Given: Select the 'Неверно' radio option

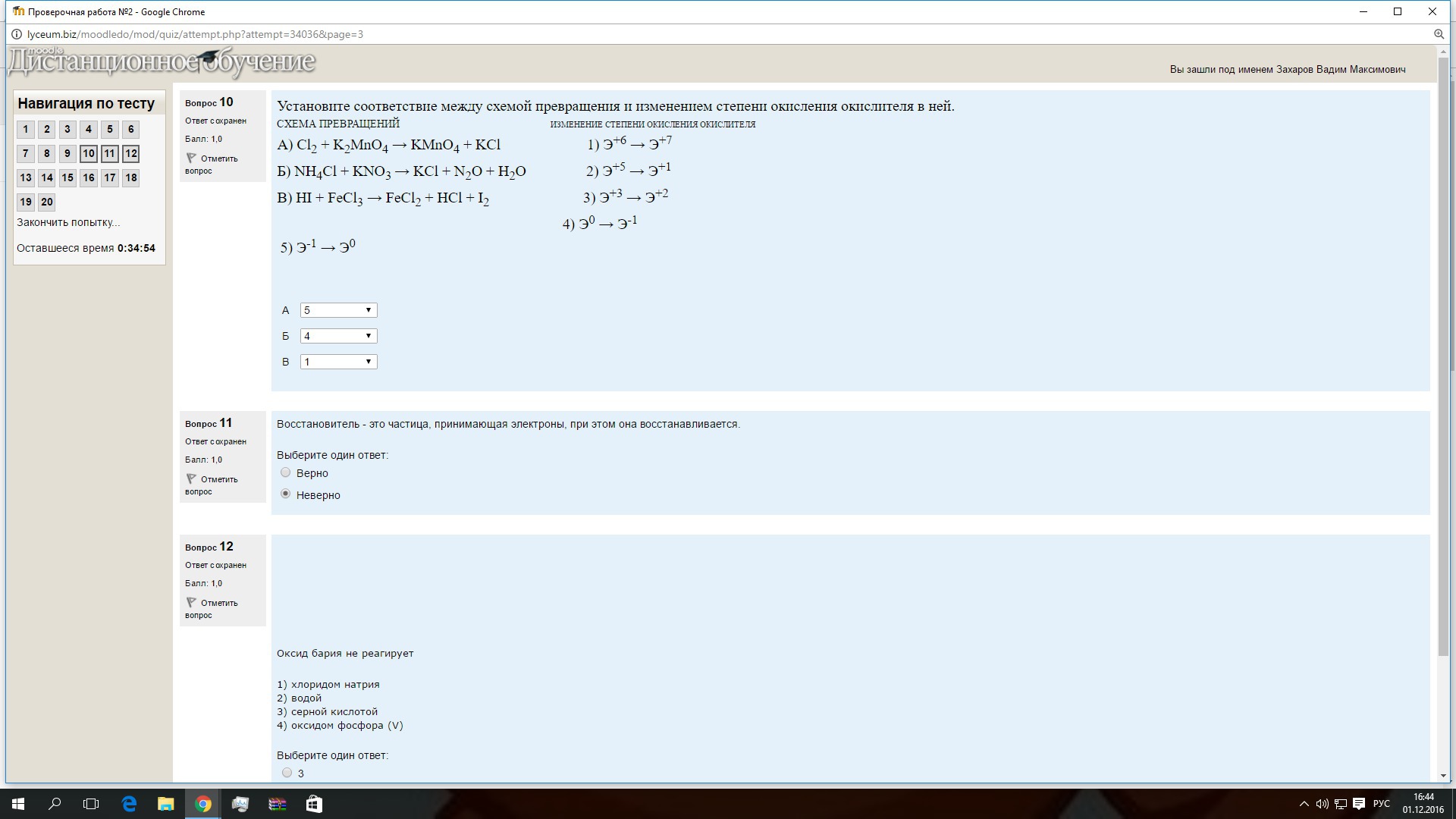Looking at the screenshot, I should point(286,494).
